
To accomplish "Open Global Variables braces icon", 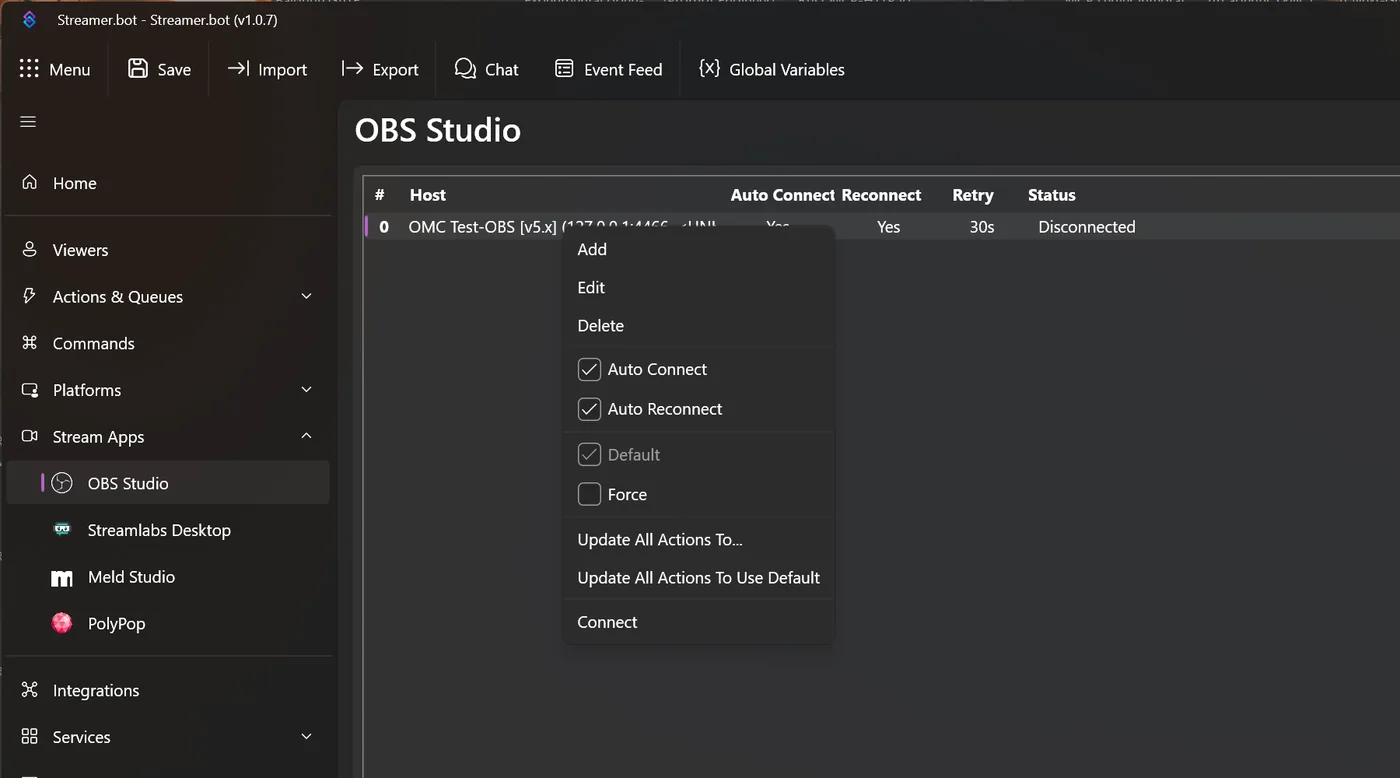I will (709, 68).
